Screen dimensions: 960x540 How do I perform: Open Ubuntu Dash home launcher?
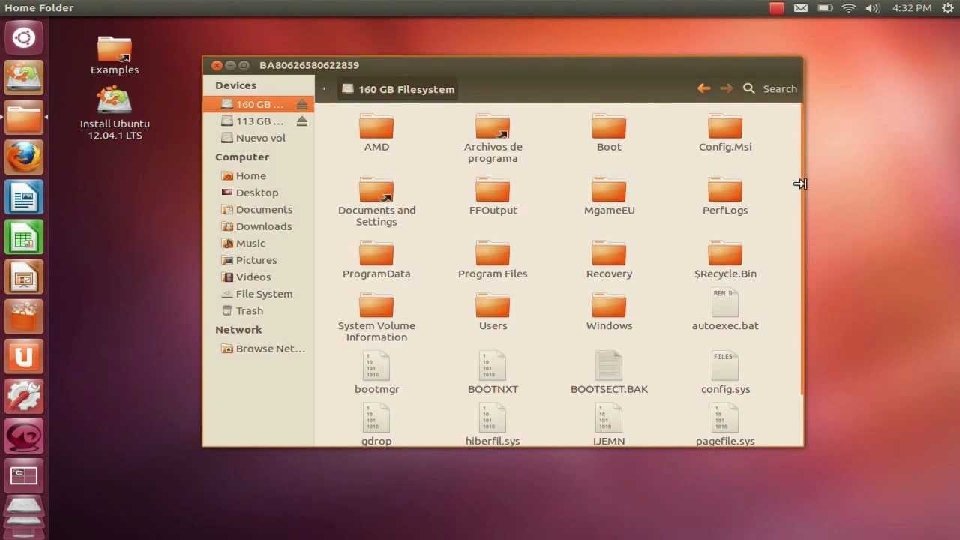coord(24,38)
